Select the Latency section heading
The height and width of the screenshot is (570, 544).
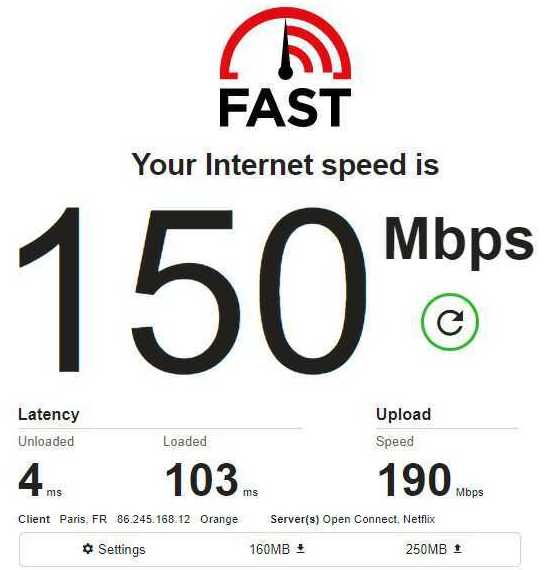tap(49, 414)
